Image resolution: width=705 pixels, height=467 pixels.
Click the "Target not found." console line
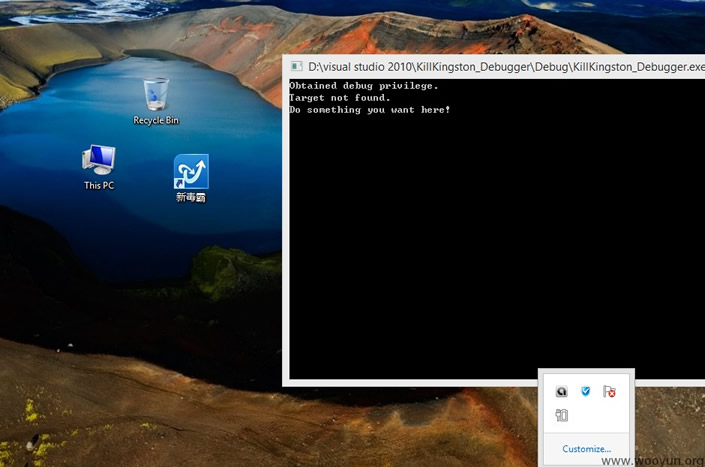(x=340, y=98)
